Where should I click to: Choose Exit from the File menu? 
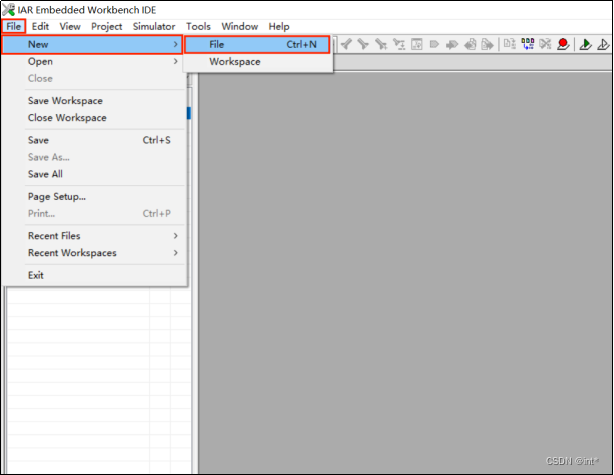pos(94,275)
